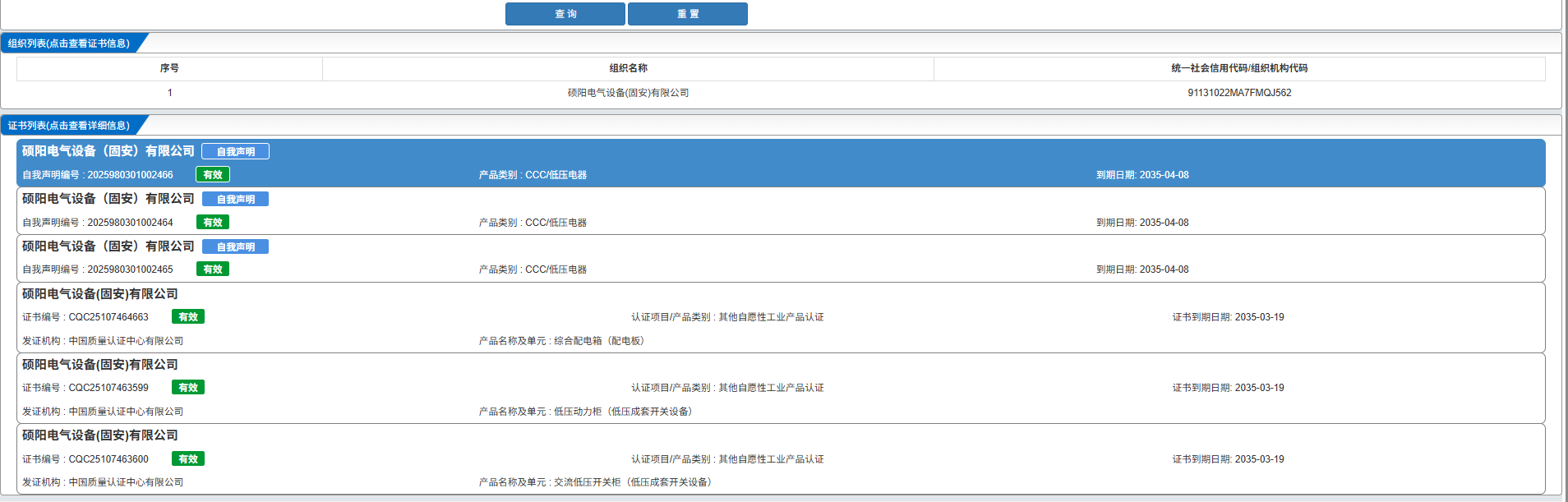Select the 统一社会信用代码/组织机构代码 column header

coord(1239,68)
